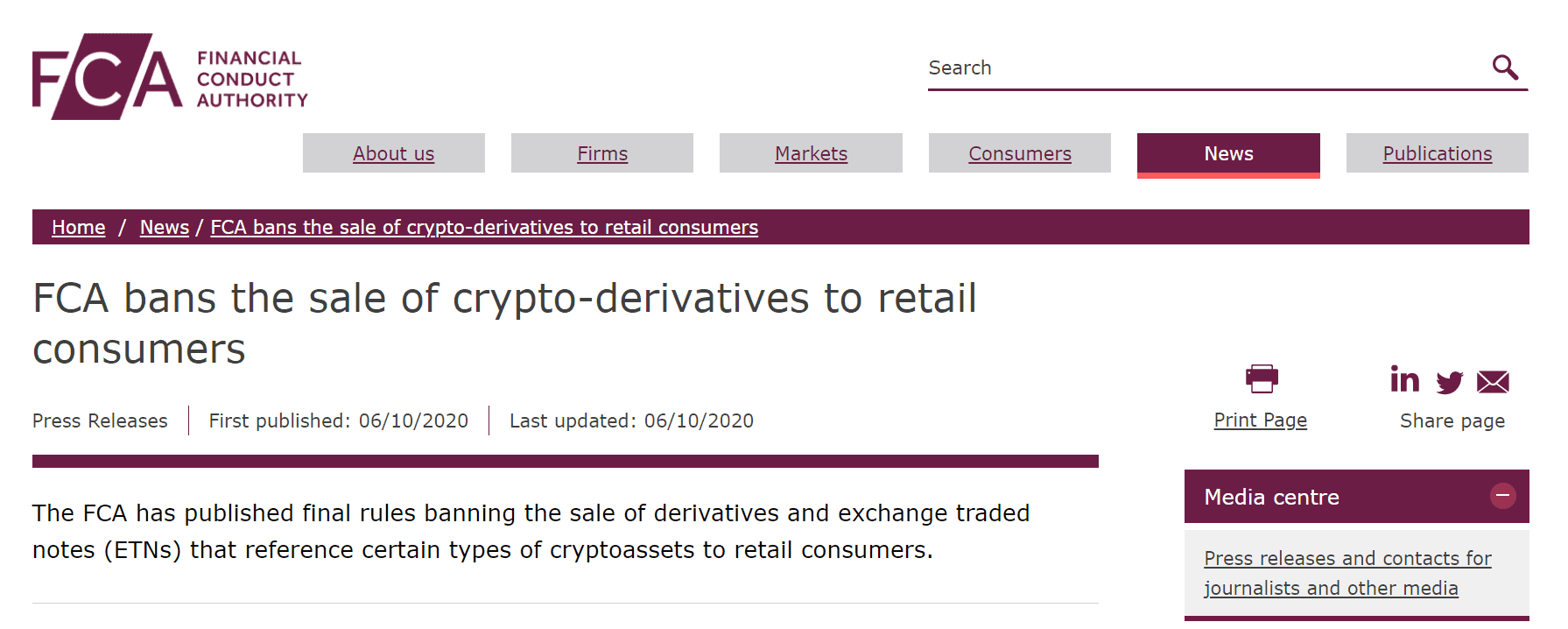
Task: Click the printer icon
Action: (x=1262, y=379)
